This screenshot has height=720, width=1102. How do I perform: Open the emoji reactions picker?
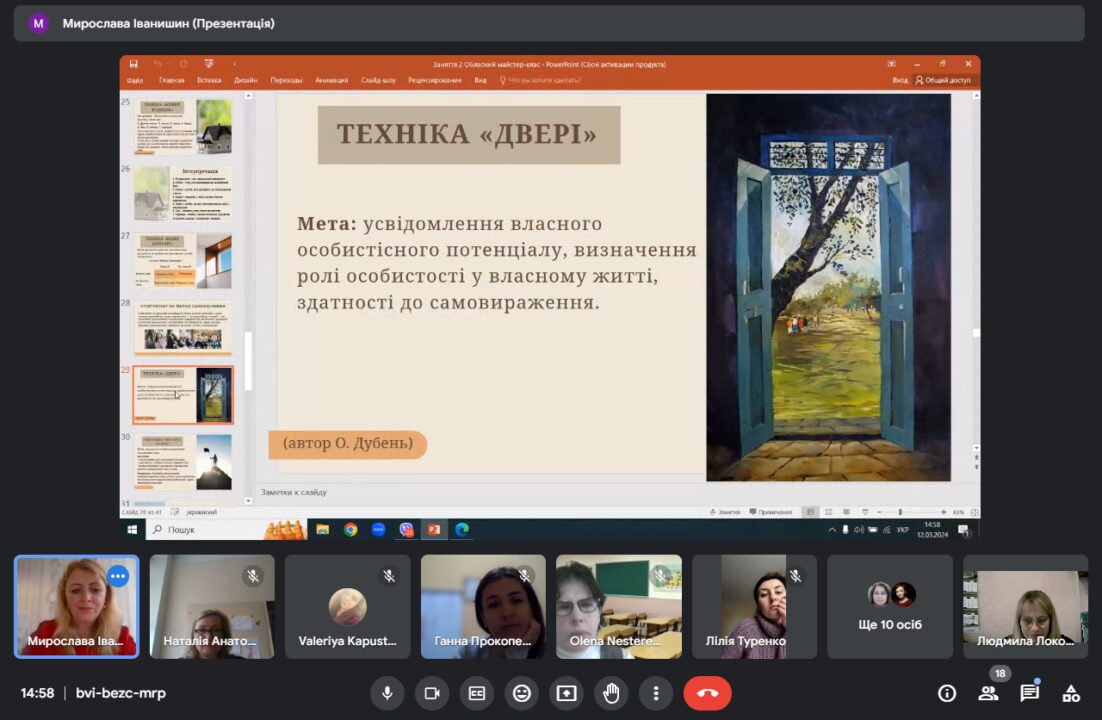pyautogui.click(x=521, y=693)
